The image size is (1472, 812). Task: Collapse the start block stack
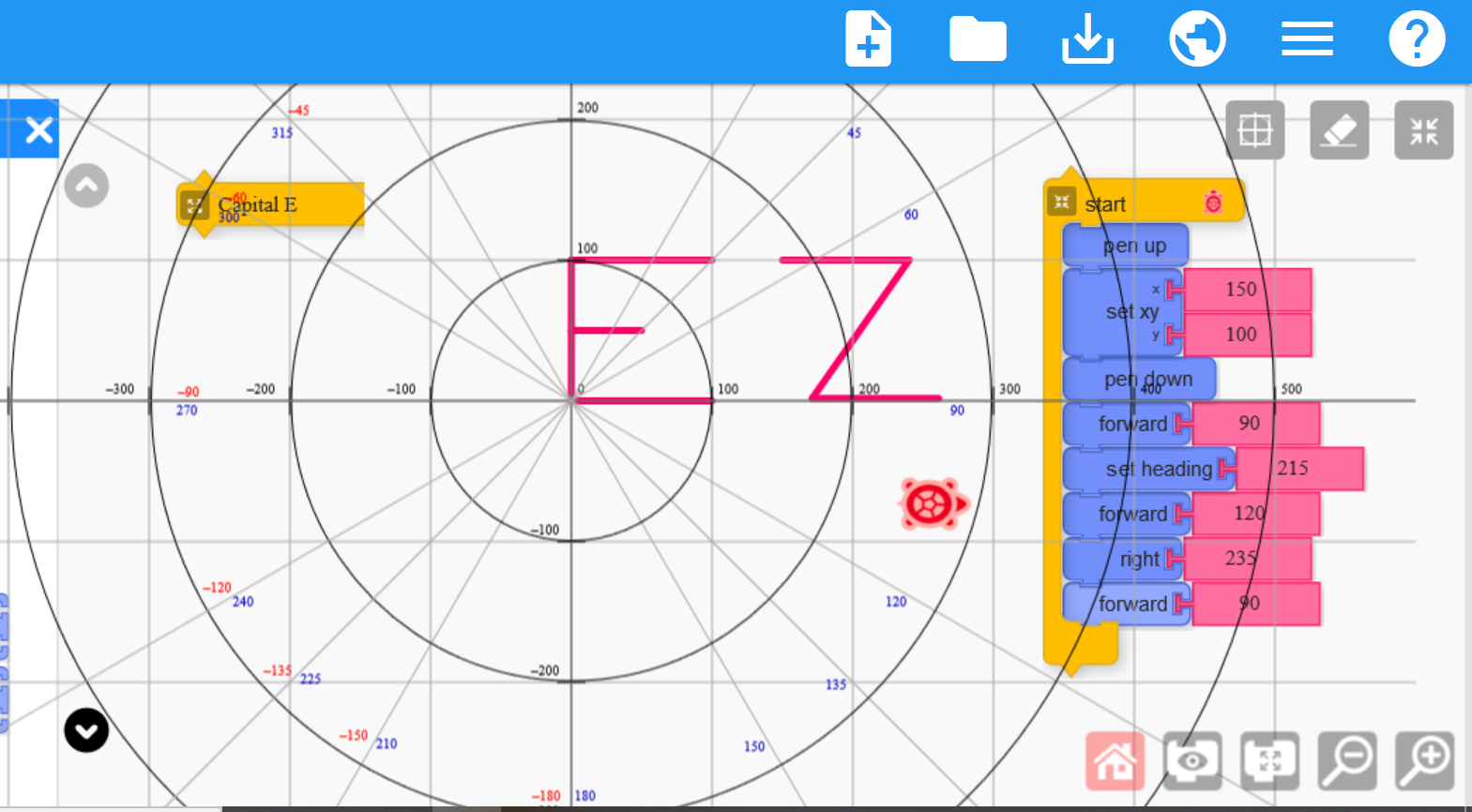[1061, 202]
